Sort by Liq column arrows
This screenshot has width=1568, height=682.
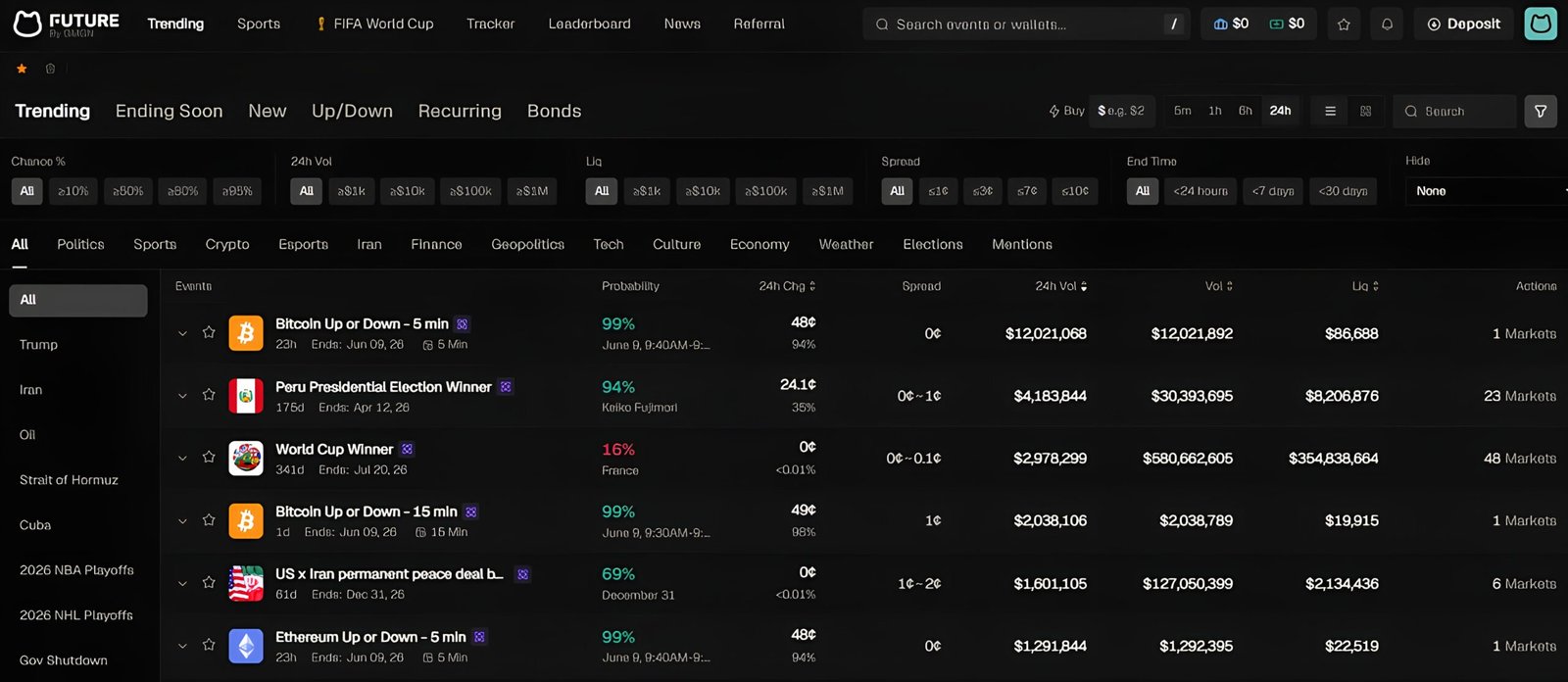pyautogui.click(x=1376, y=286)
